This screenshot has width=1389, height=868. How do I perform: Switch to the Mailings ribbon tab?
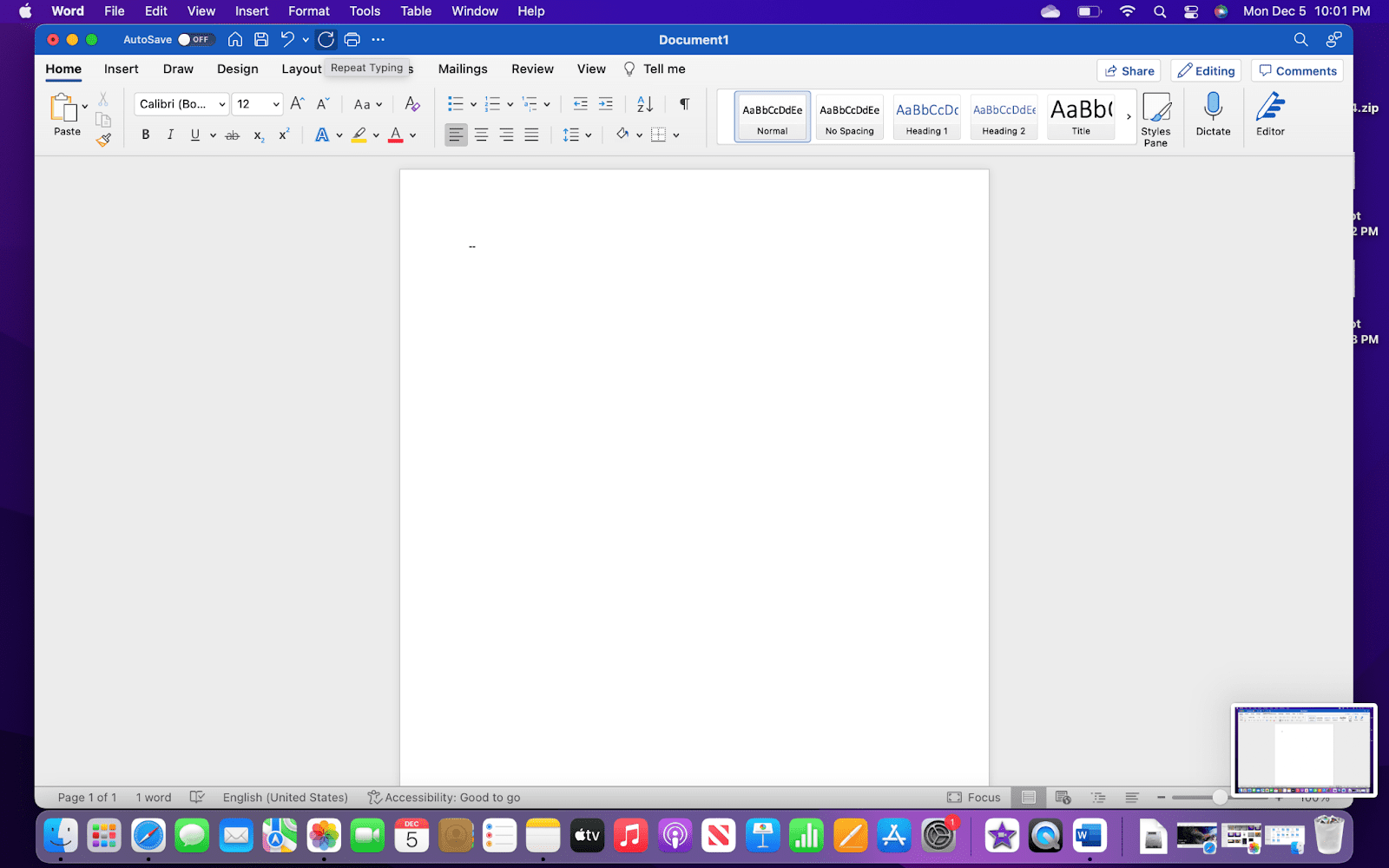pyautogui.click(x=463, y=69)
